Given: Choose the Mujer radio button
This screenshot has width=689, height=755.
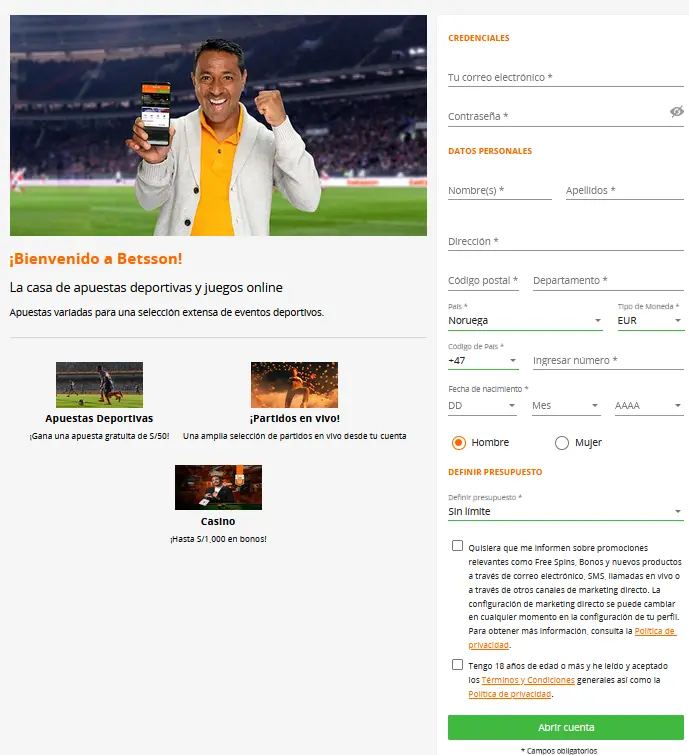Looking at the screenshot, I should coord(562,443).
